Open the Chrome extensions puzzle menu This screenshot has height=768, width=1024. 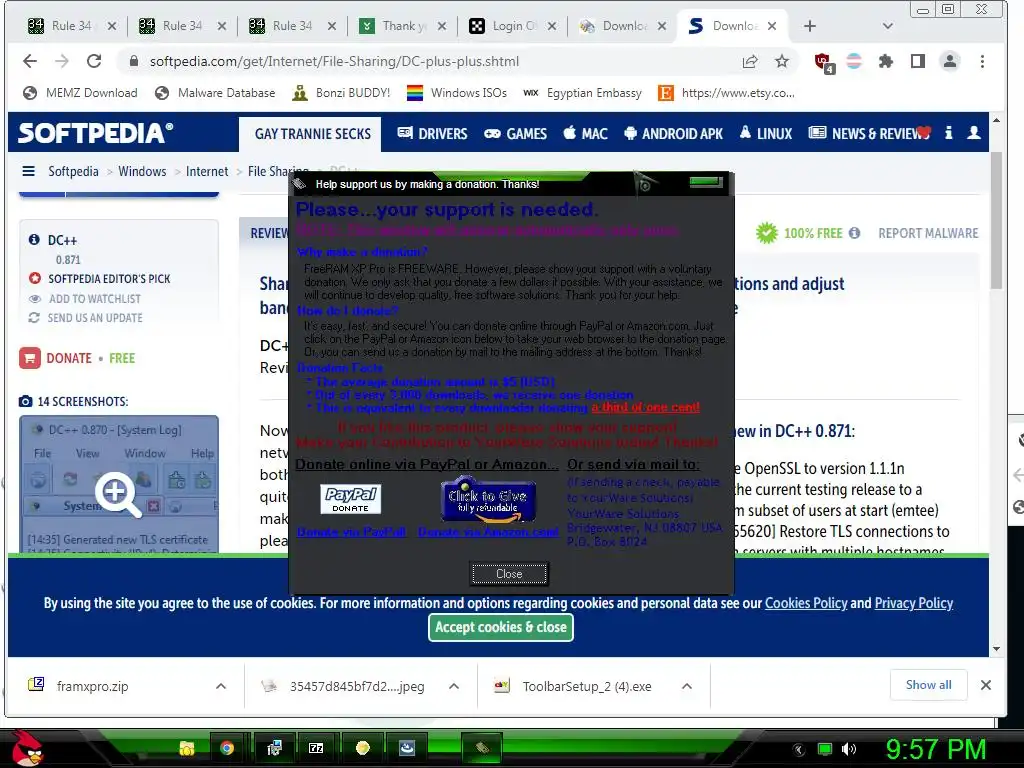[886, 61]
